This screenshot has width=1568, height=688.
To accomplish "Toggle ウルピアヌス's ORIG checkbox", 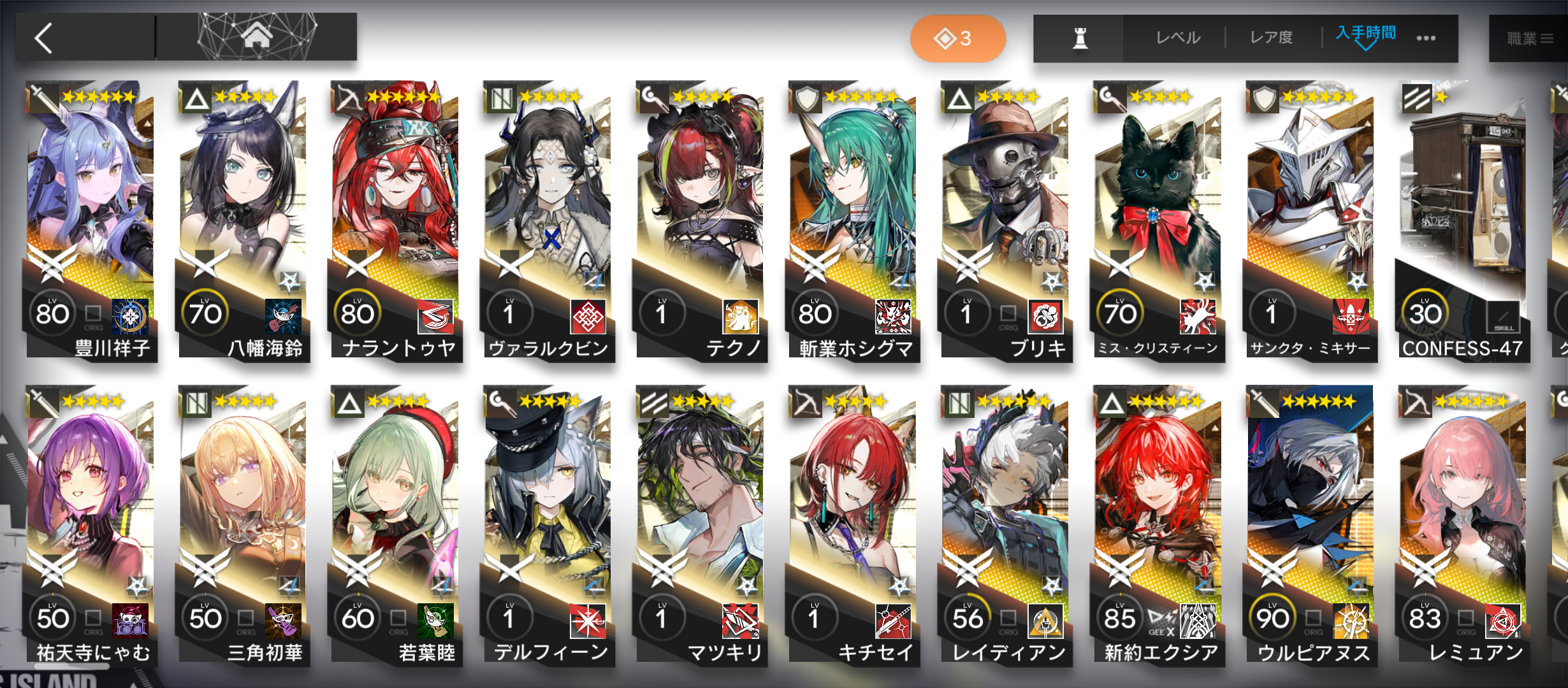I will tap(1313, 621).
